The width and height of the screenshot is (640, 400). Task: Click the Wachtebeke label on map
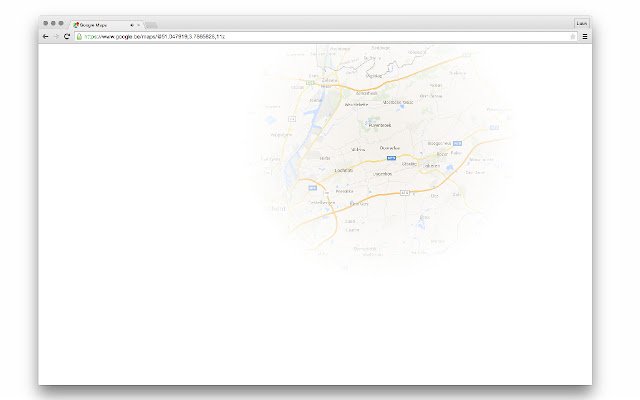click(356, 105)
